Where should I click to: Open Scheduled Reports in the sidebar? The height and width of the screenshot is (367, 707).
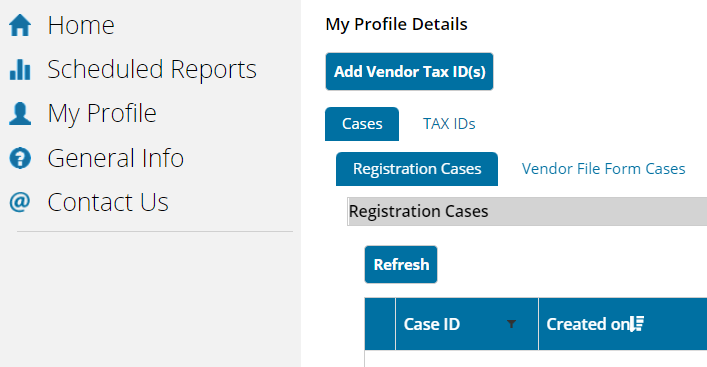pos(152,69)
